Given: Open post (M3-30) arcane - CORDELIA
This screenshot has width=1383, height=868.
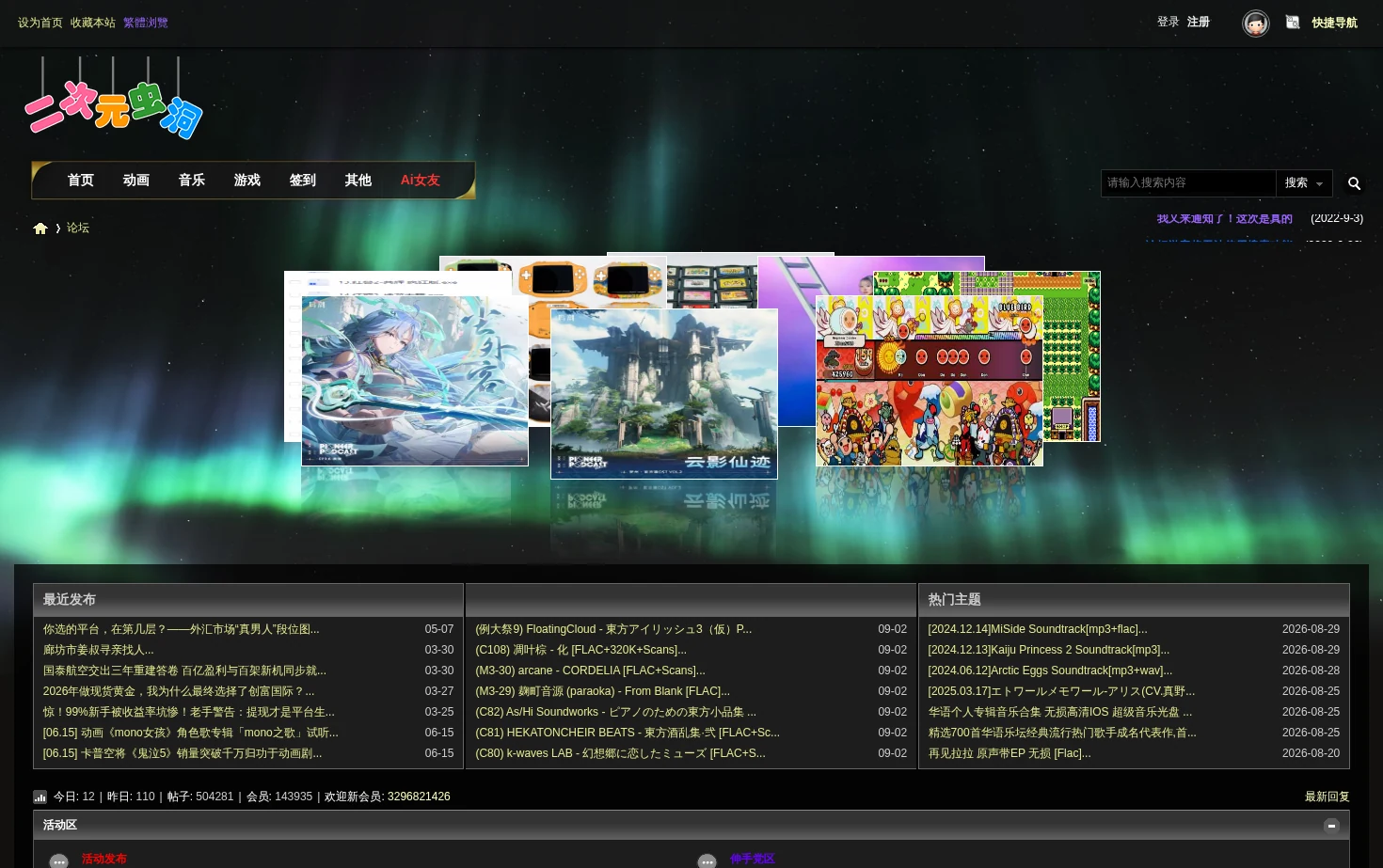Looking at the screenshot, I should [590, 671].
